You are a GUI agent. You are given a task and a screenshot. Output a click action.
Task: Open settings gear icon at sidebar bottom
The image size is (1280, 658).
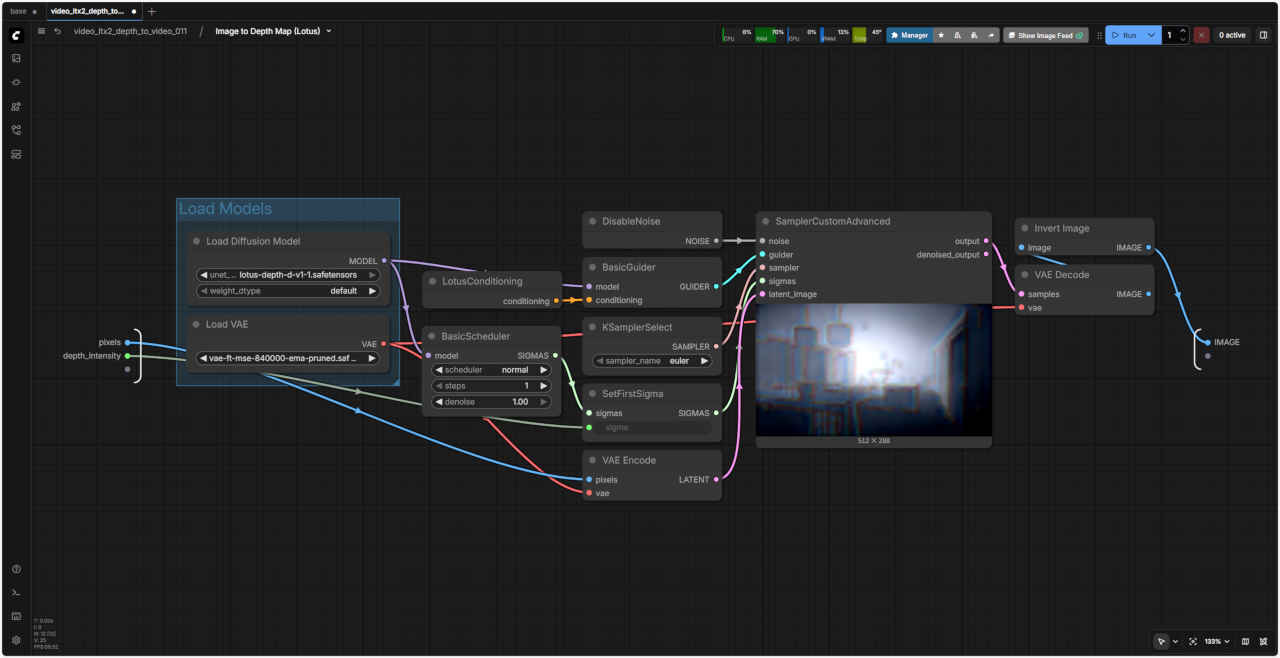coord(16,640)
